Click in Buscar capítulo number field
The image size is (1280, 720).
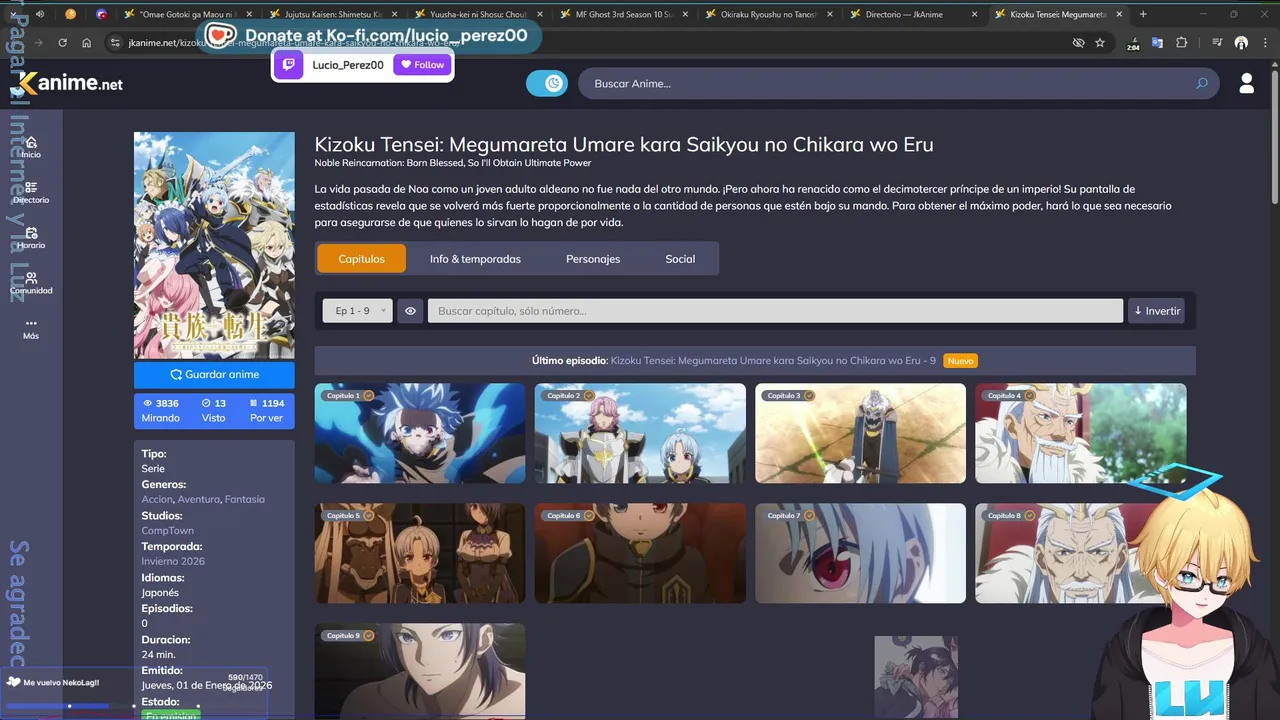[775, 311]
